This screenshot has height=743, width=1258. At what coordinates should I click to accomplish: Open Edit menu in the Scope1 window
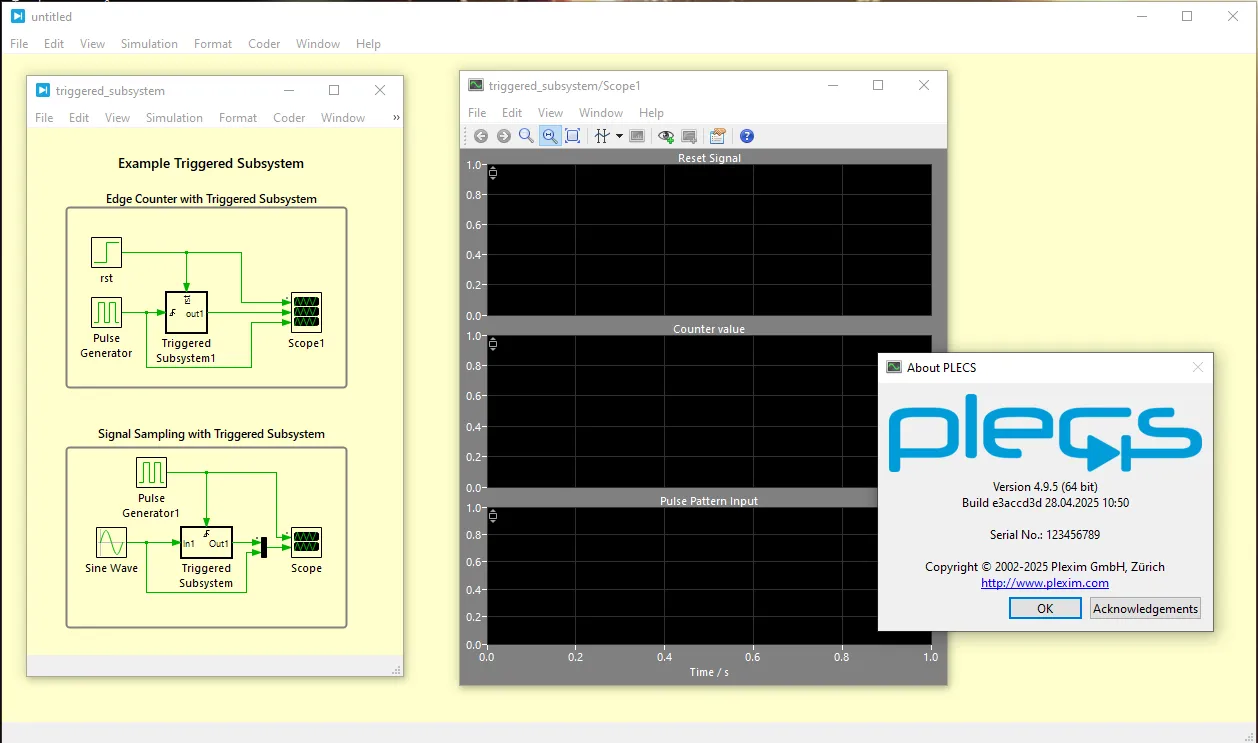pos(512,113)
